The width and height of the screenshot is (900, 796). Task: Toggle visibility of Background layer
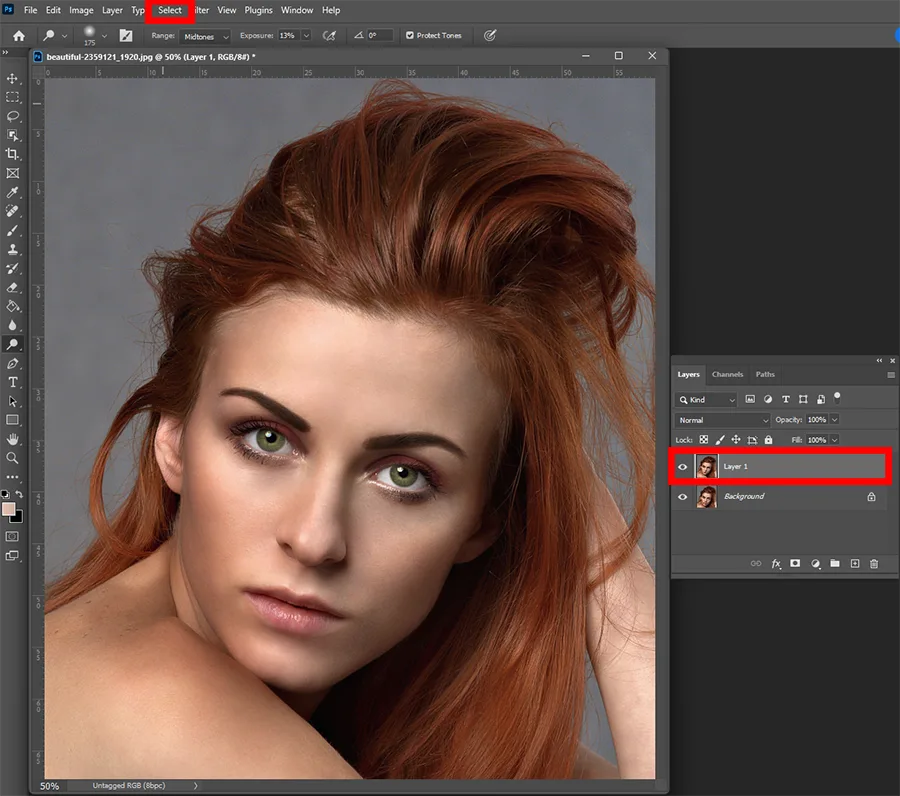[683, 496]
